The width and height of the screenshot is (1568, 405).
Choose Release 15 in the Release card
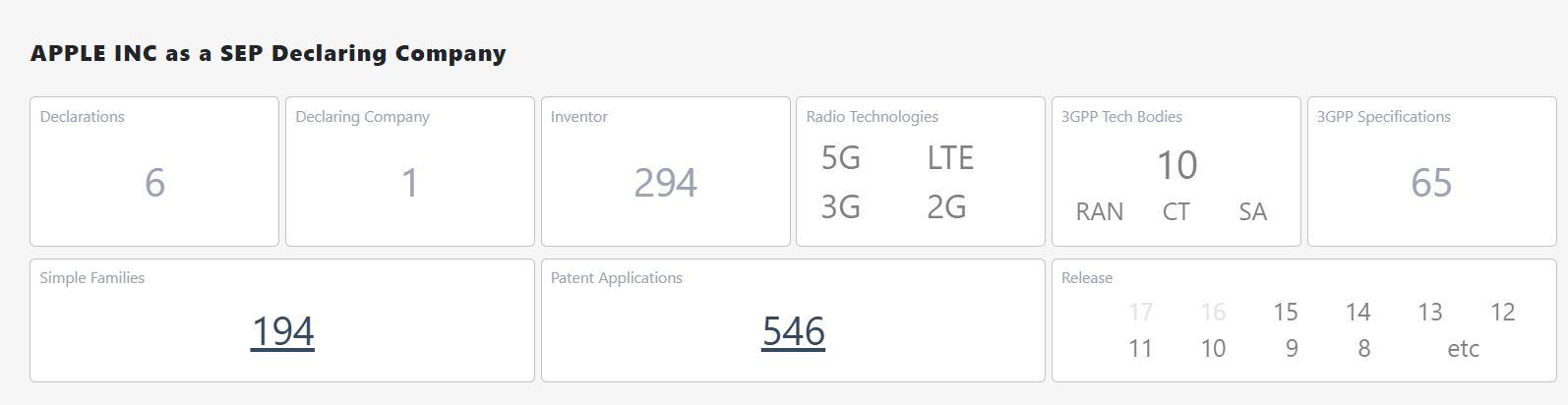click(x=1285, y=313)
